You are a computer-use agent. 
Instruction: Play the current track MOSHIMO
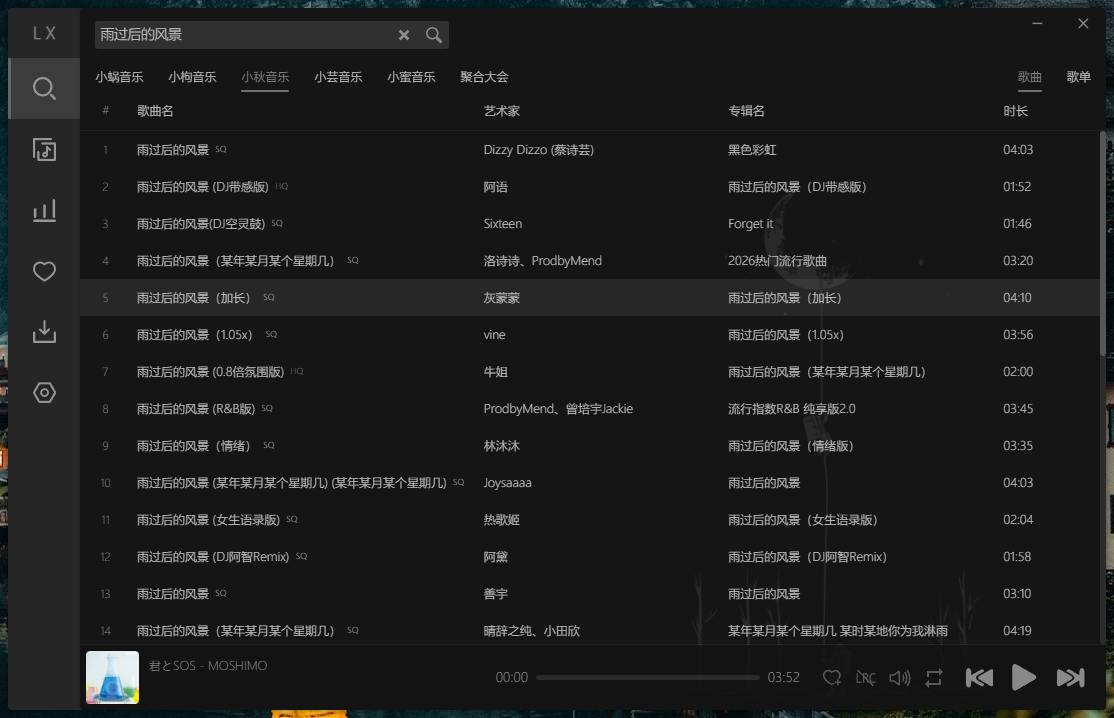tap(1024, 677)
